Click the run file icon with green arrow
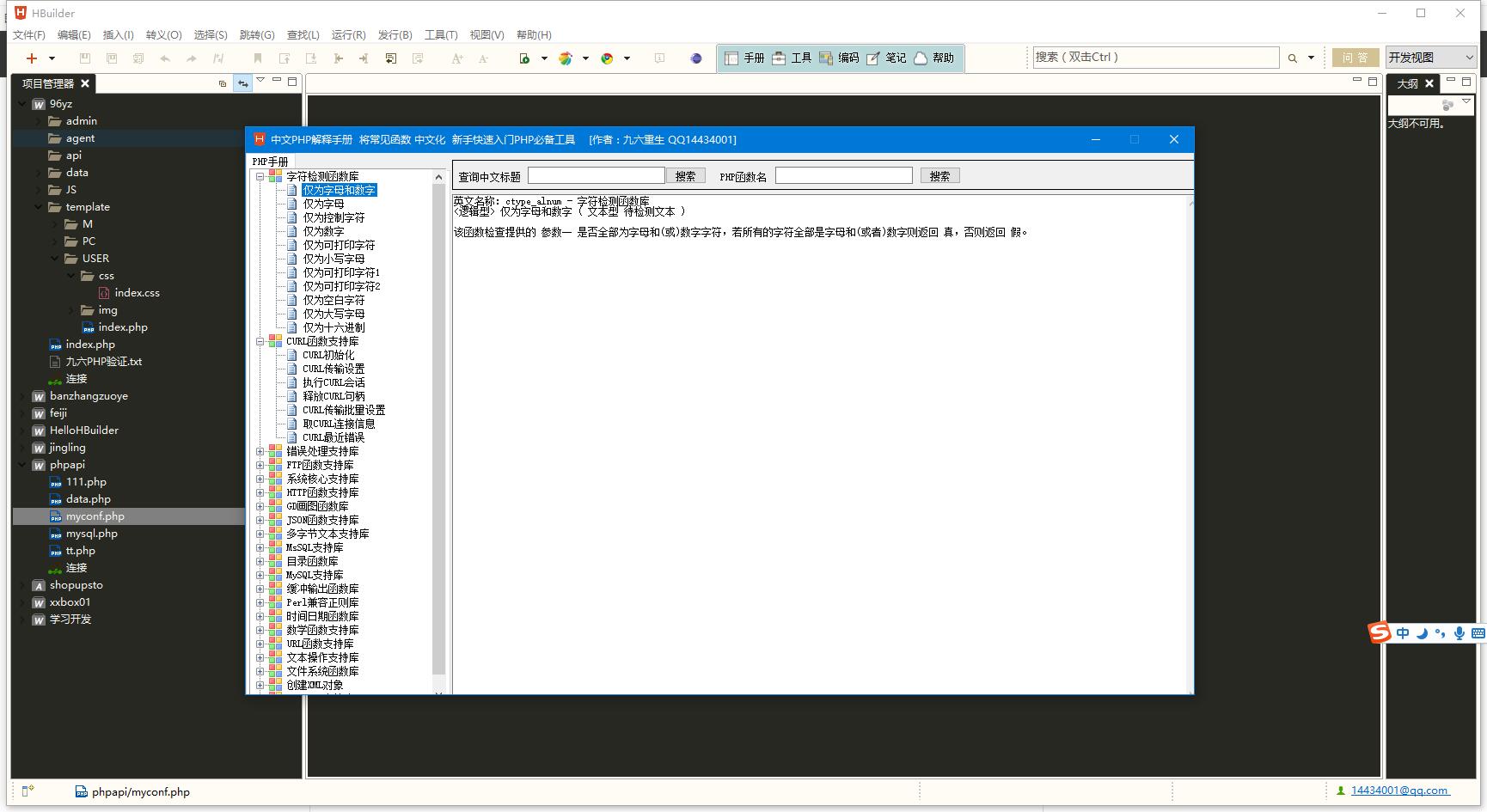 [x=524, y=58]
